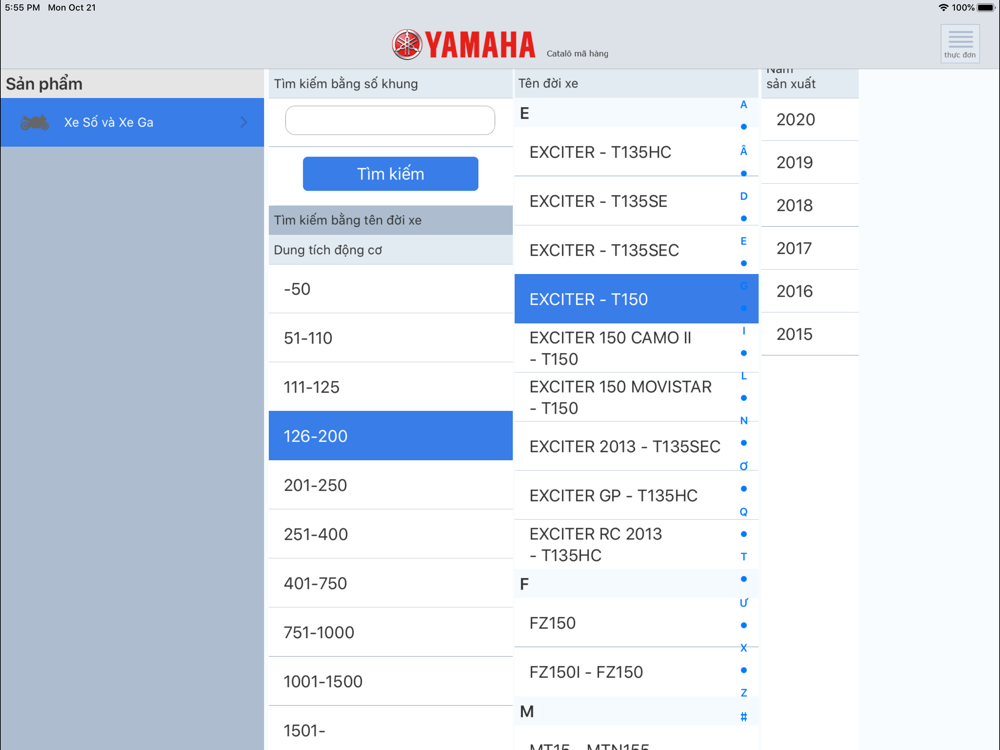
Task: Tap the # symbol in alphabet index
Action: point(743,716)
